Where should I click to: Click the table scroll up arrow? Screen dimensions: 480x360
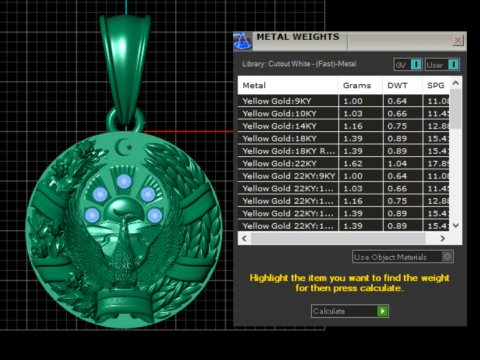click(x=456, y=83)
